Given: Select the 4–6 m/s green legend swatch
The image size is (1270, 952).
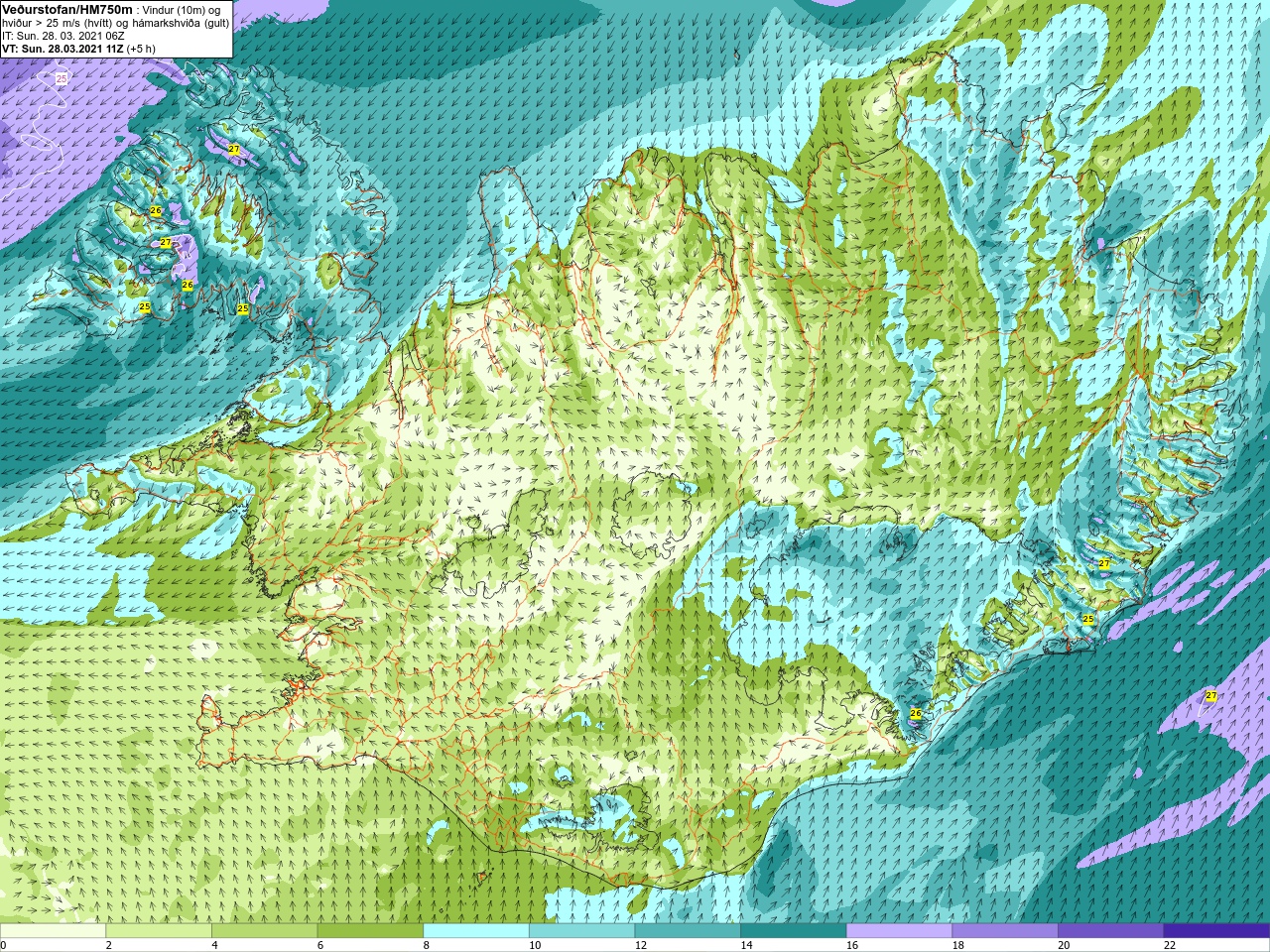Looking at the screenshot, I should [x=264, y=931].
